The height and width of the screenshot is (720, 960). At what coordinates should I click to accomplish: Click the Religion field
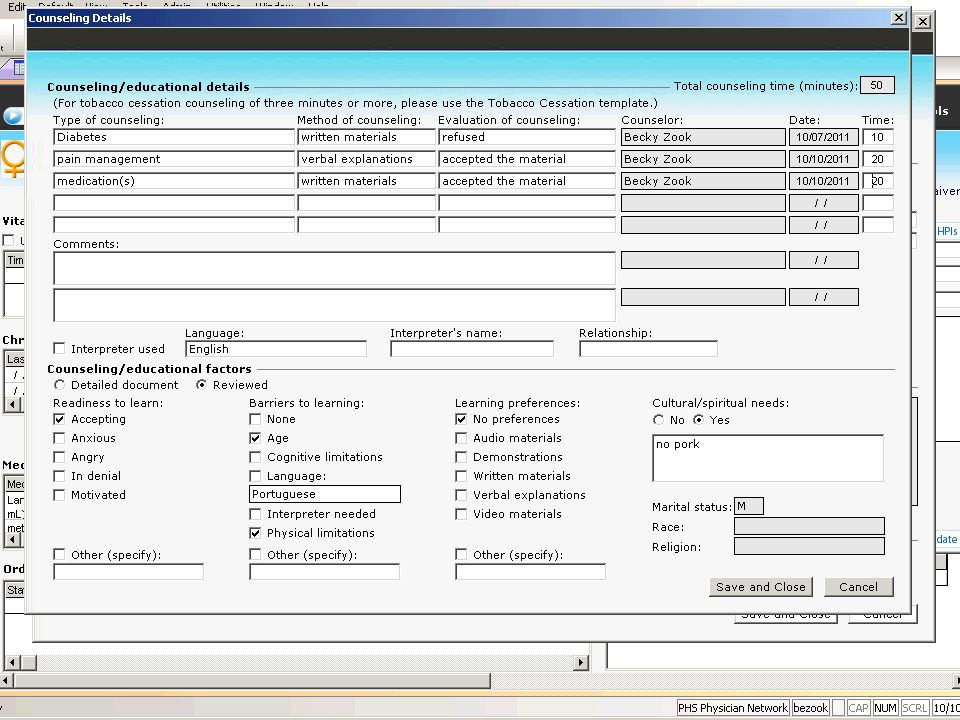(809, 546)
